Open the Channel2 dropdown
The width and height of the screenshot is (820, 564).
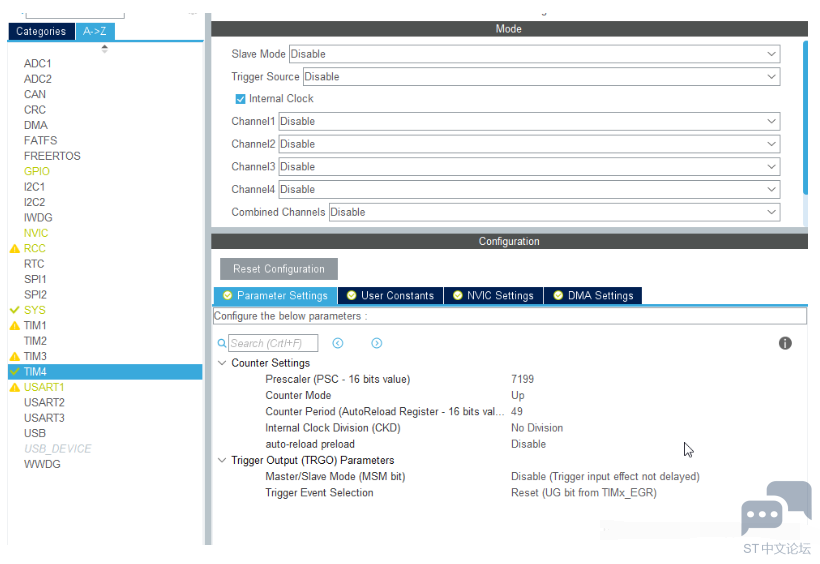point(529,144)
